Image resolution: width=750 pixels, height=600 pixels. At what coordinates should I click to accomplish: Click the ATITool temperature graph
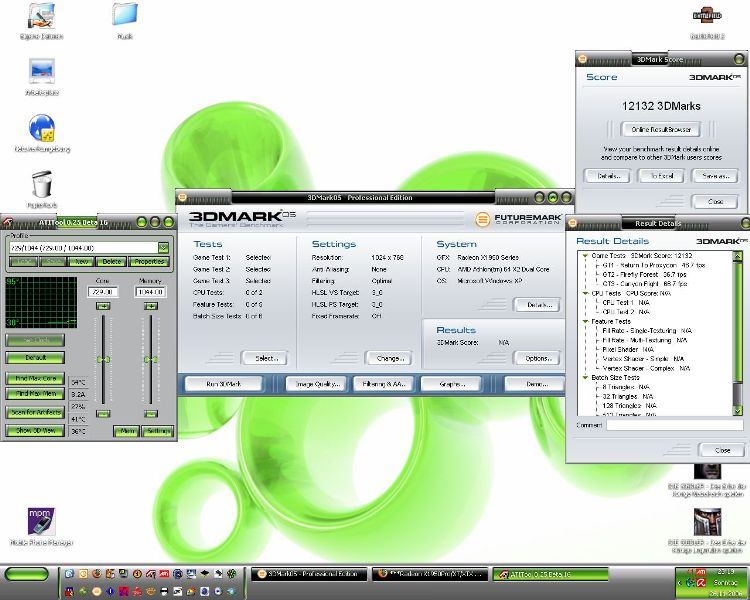click(x=41, y=302)
